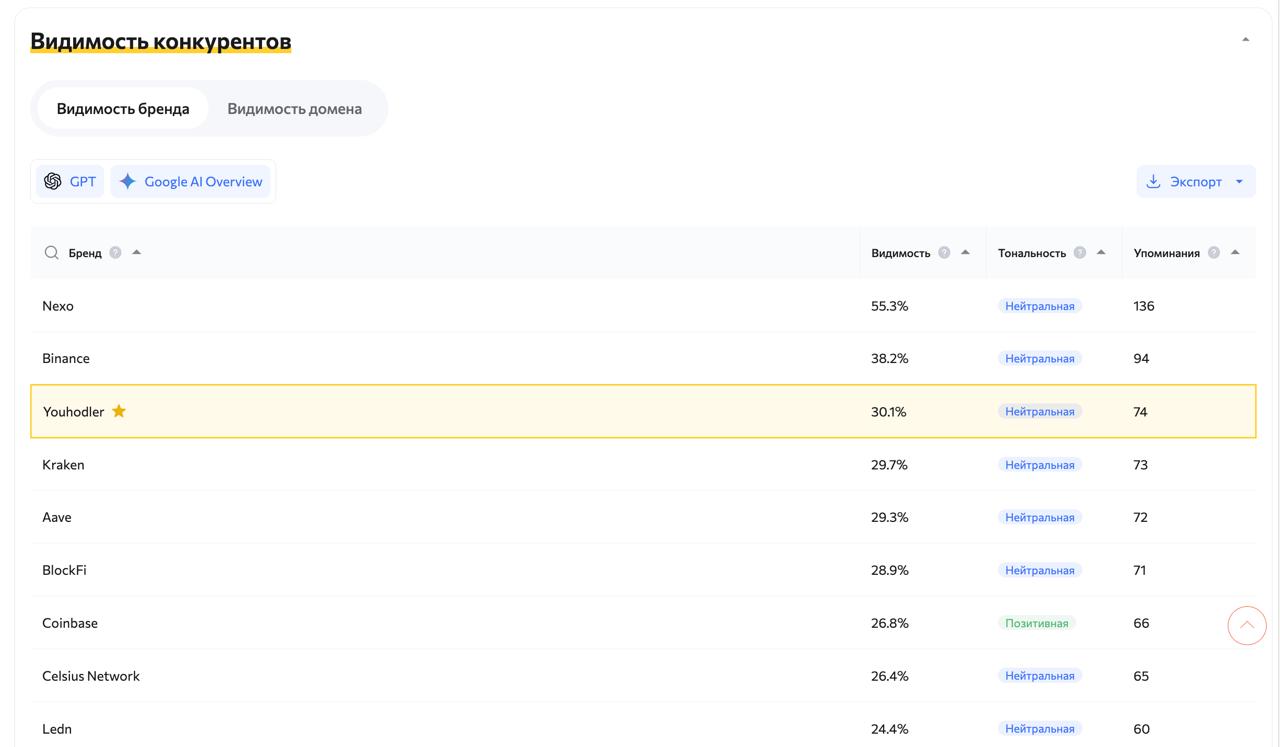Click the gold star beside Youhodler
The height and width of the screenshot is (747, 1280).
pyautogui.click(x=119, y=411)
